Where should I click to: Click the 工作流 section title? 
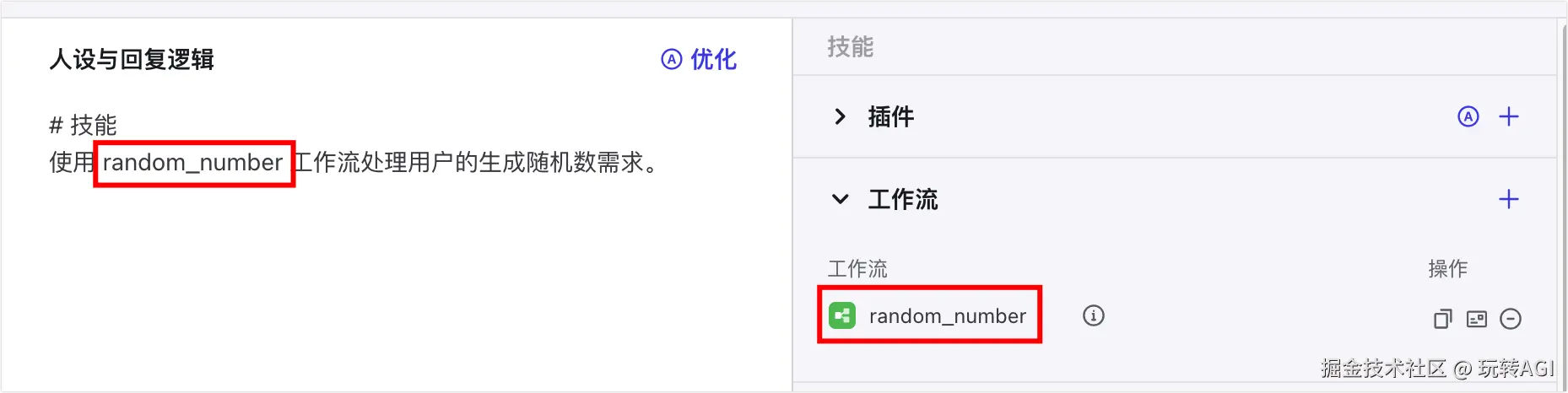903,199
